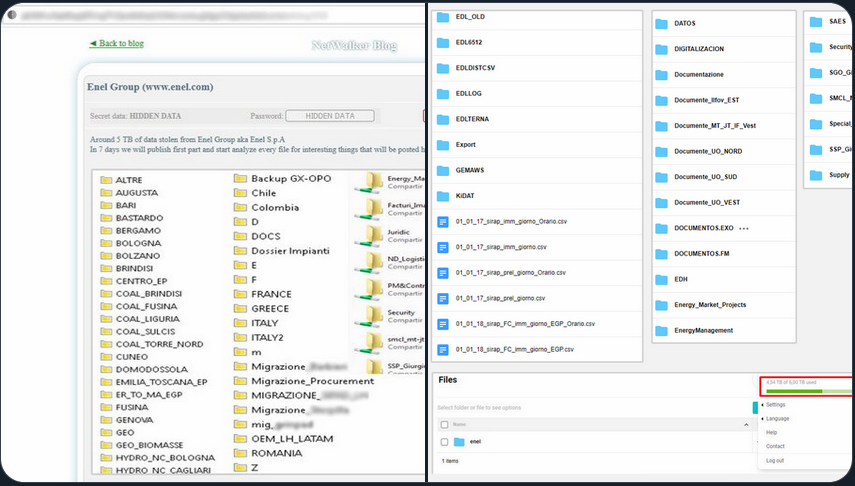Open the AUGUSTA folder icon
The image size is (855, 486).
106,193
